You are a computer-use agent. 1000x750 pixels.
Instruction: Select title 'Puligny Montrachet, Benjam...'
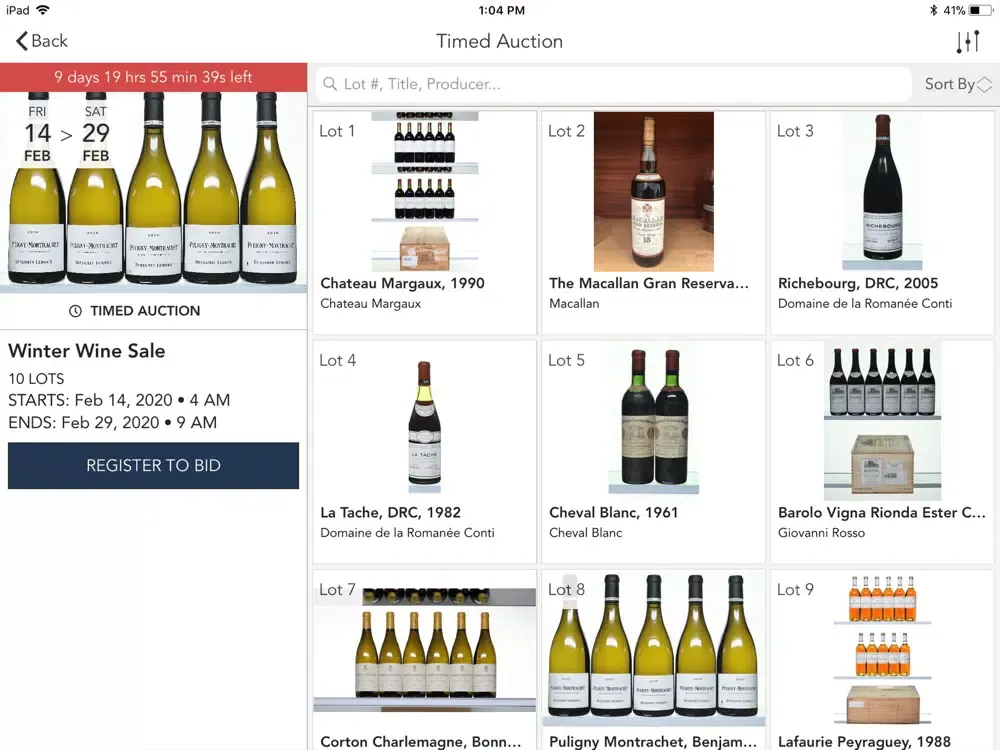(653, 742)
